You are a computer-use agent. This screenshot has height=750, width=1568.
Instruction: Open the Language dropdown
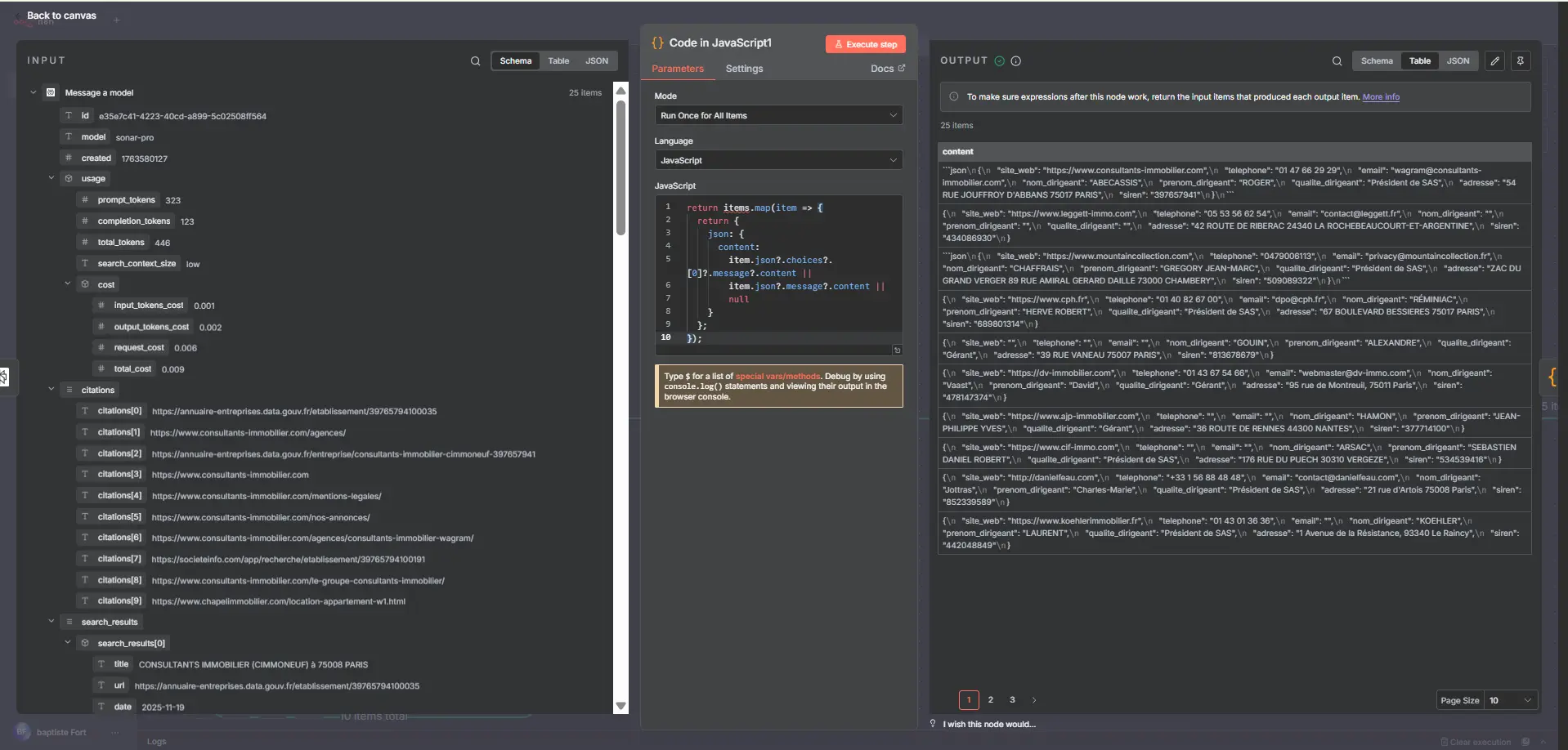778,160
